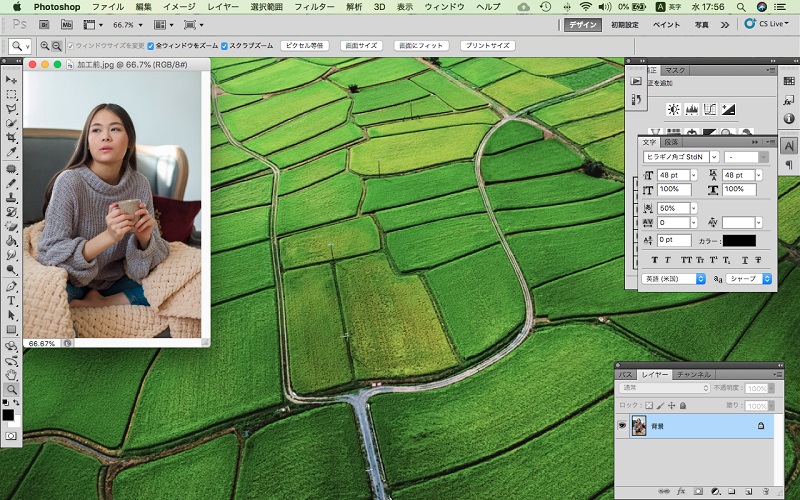Expand more workspaces double chevron

pos(724,24)
